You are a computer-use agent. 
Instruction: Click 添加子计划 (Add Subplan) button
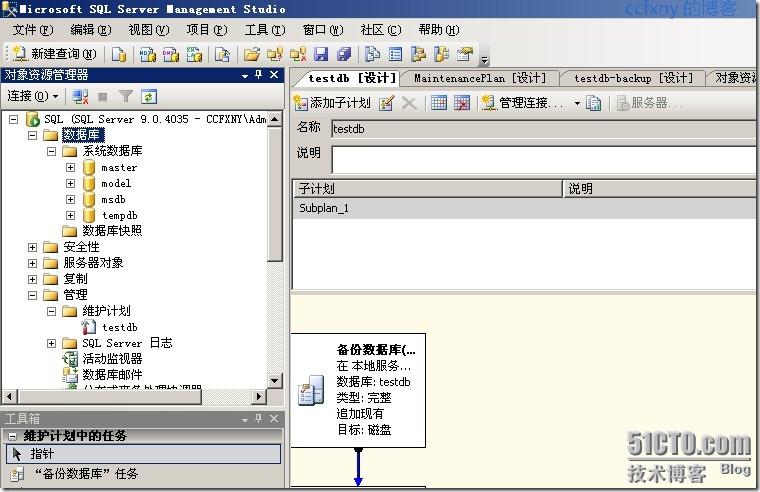click(x=332, y=103)
